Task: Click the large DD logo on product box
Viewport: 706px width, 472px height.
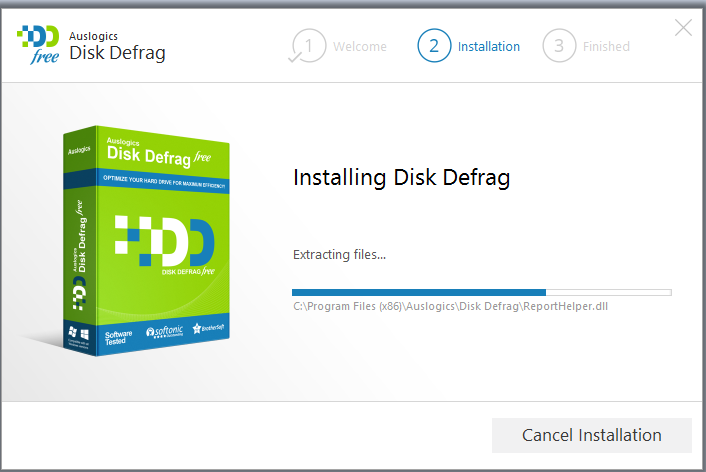Action: tap(163, 243)
